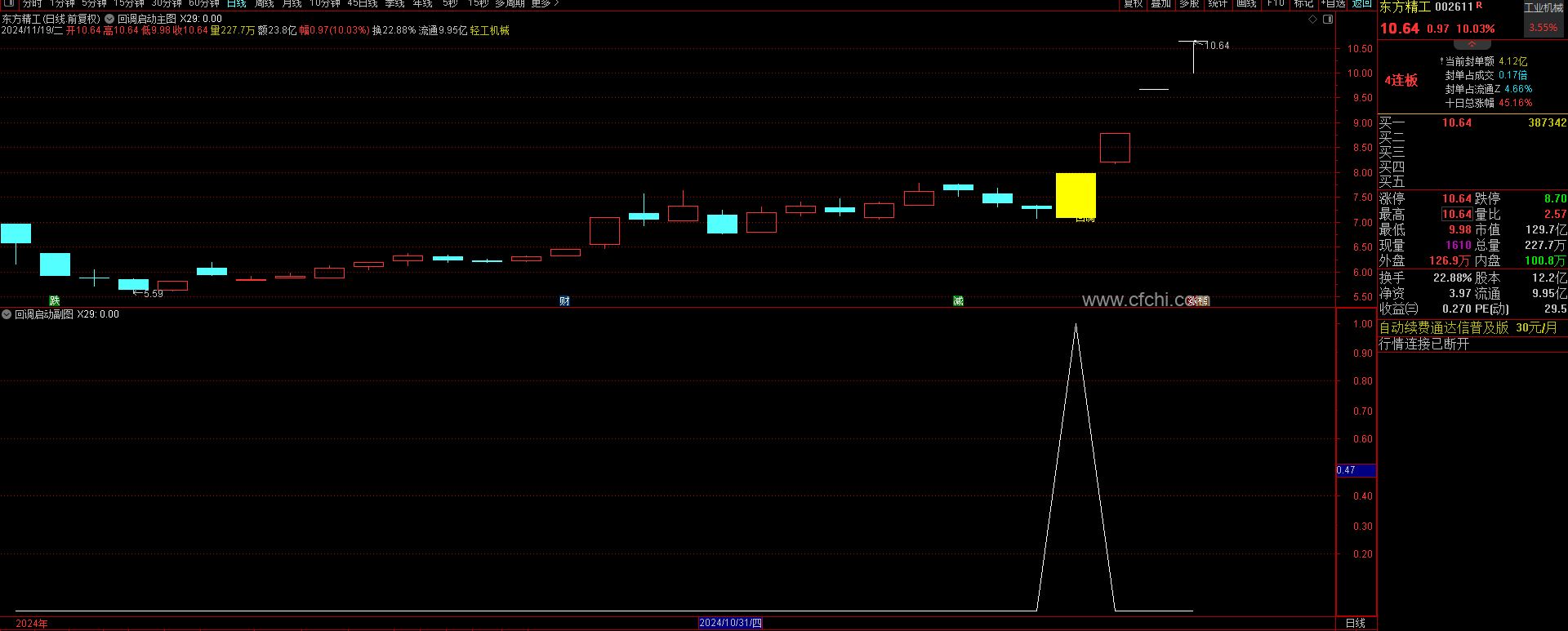Click the 跌 marker under the chart
This screenshot has width=1568, height=631.
[x=55, y=301]
